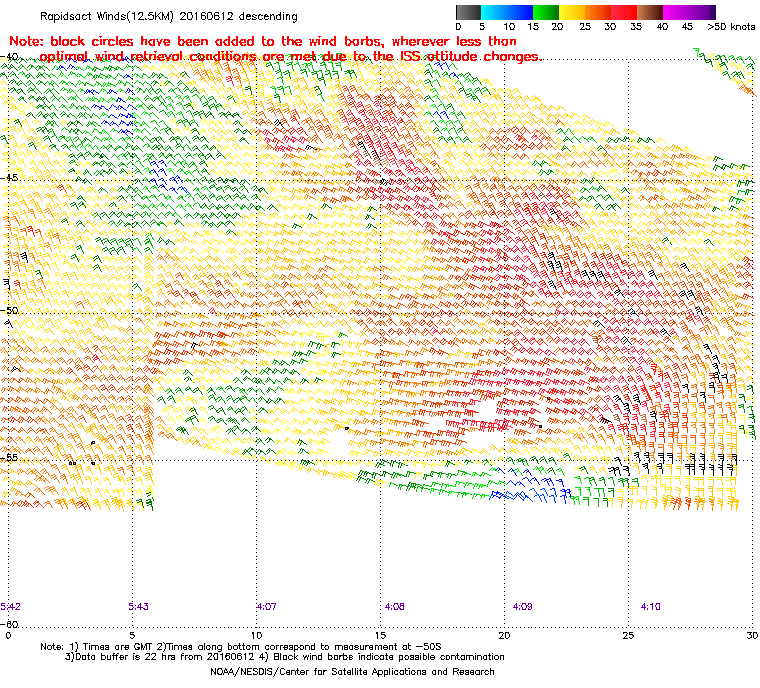Image resolution: width=760 pixels, height=688 pixels.
Task: Click the purple '4:07' time label
Action: tap(267, 607)
